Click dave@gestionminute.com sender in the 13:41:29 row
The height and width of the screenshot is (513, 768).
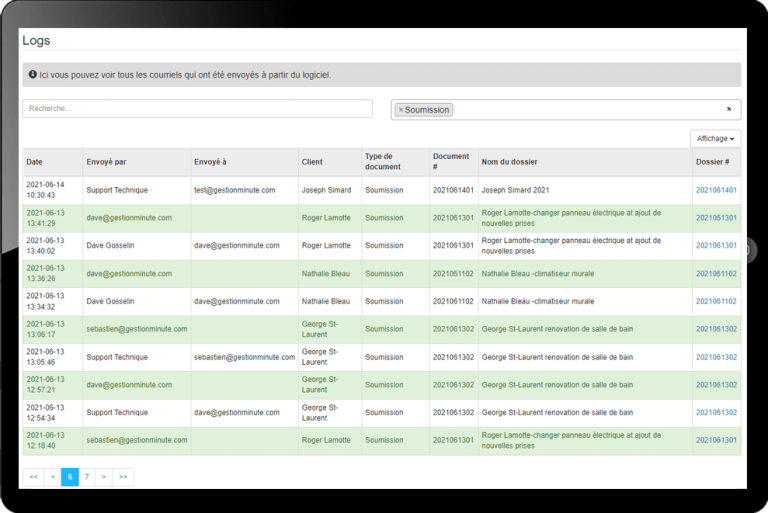coord(129,218)
